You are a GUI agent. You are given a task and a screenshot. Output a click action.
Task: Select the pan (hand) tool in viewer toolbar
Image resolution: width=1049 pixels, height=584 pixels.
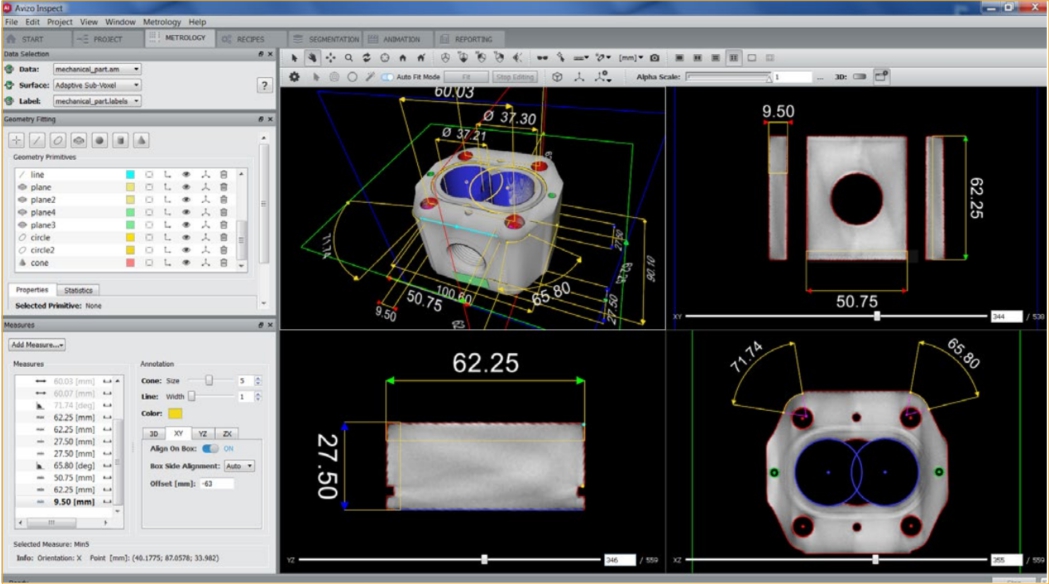[312, 58]
